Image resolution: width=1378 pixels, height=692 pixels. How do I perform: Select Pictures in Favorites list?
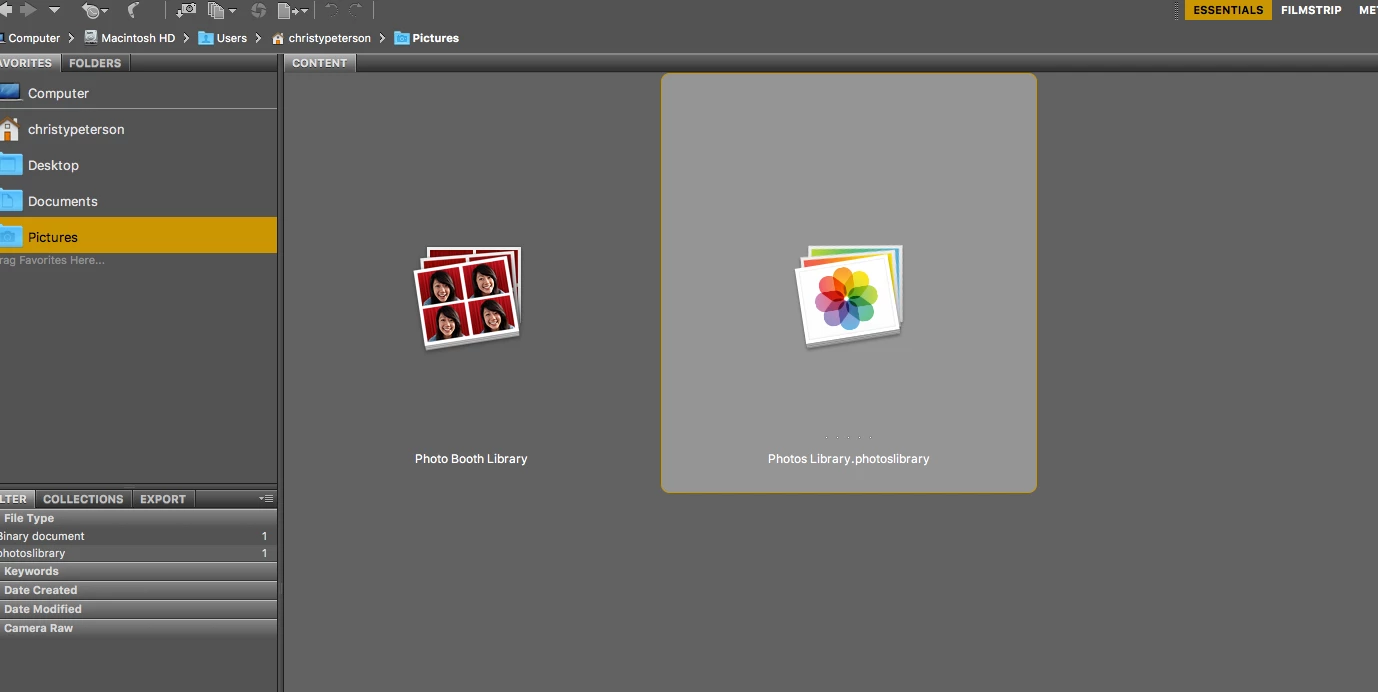(x=138, y=236)
